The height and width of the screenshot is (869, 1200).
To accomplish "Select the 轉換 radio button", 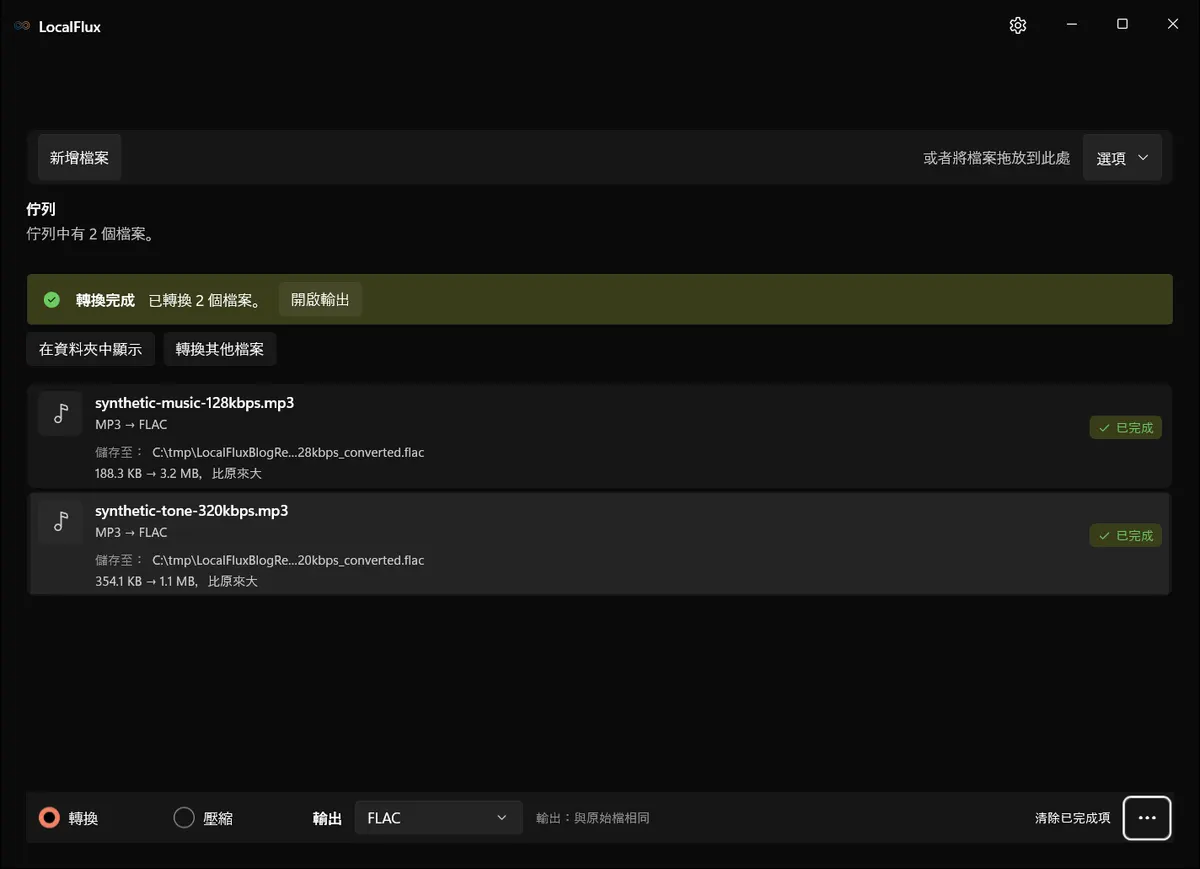I will tap(49, 818).
